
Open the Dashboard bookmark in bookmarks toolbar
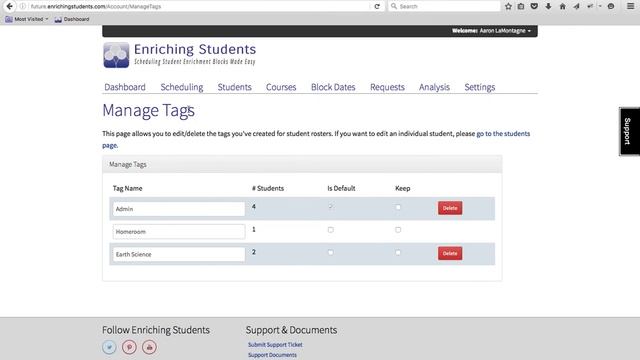tap(72, 19)
